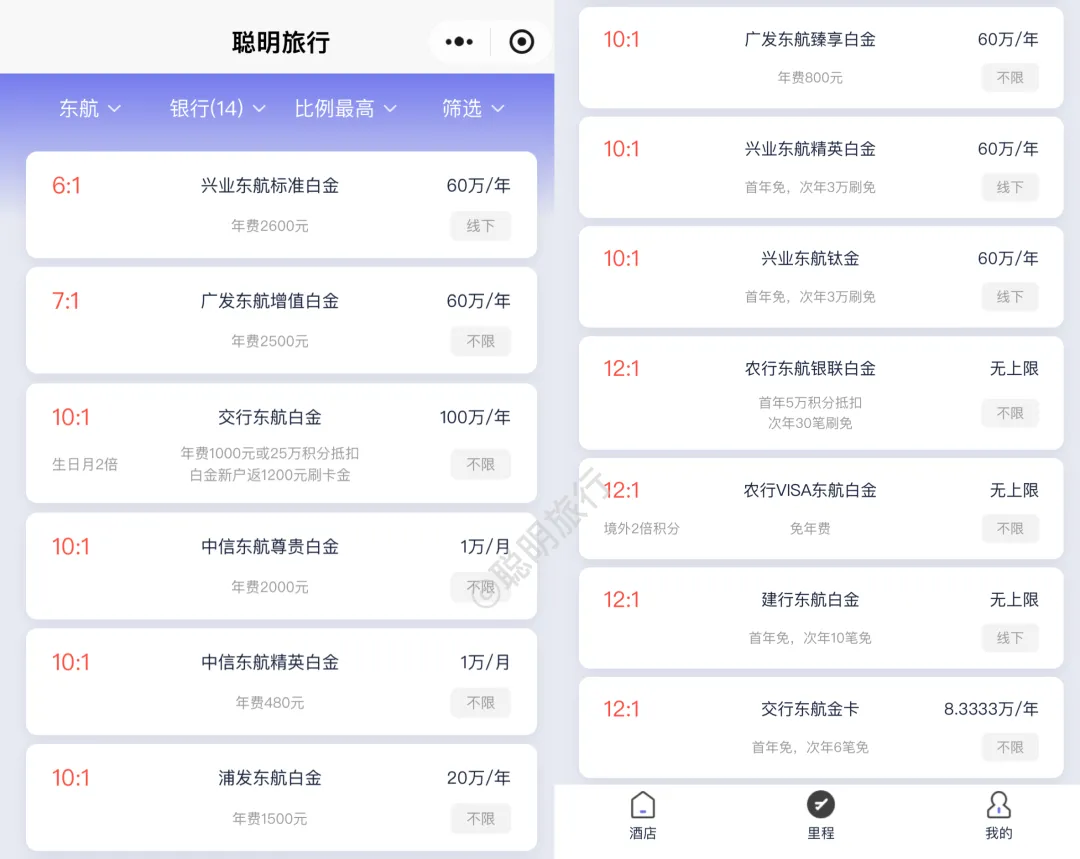Open 农行VISA东航白金 card details
Viewport: 1080px width, 859px height.
810,491
